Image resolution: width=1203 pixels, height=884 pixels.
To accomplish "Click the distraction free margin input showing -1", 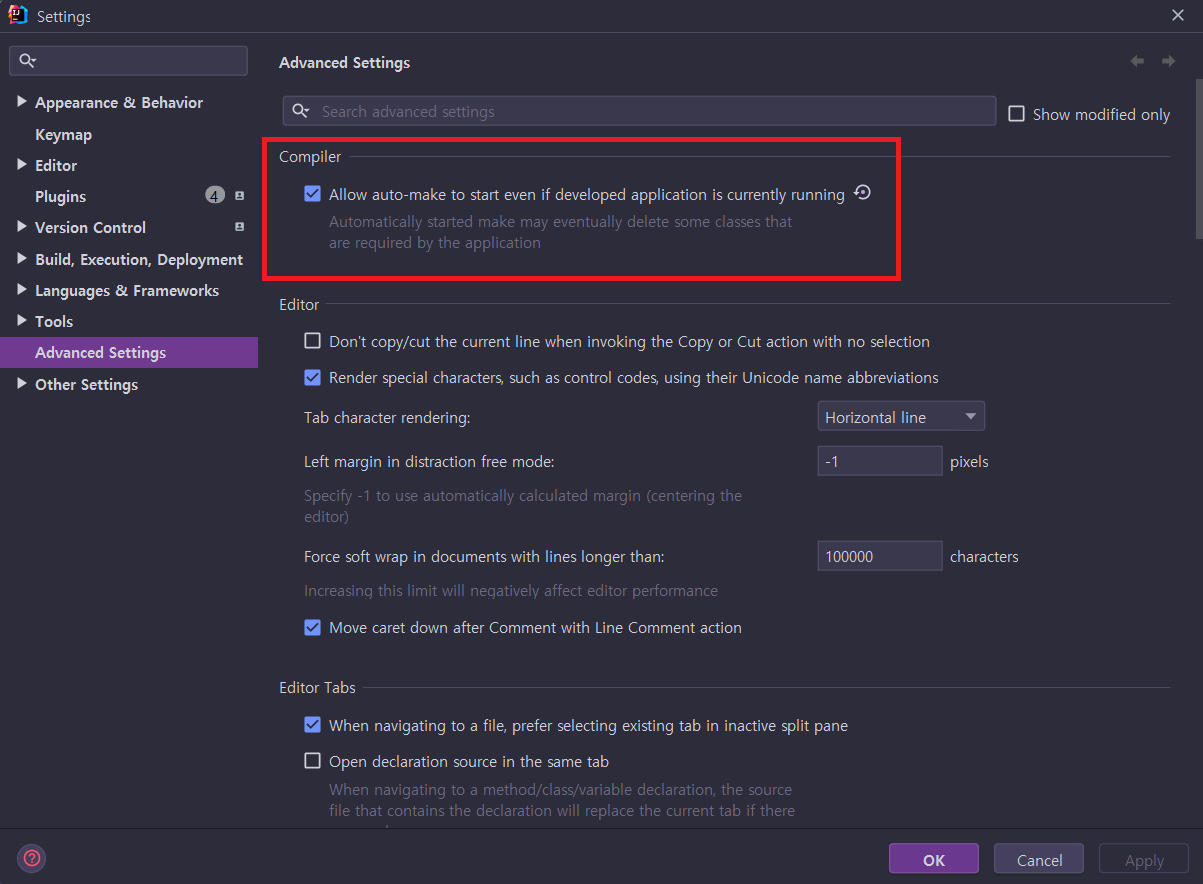I will click(879, 460).
